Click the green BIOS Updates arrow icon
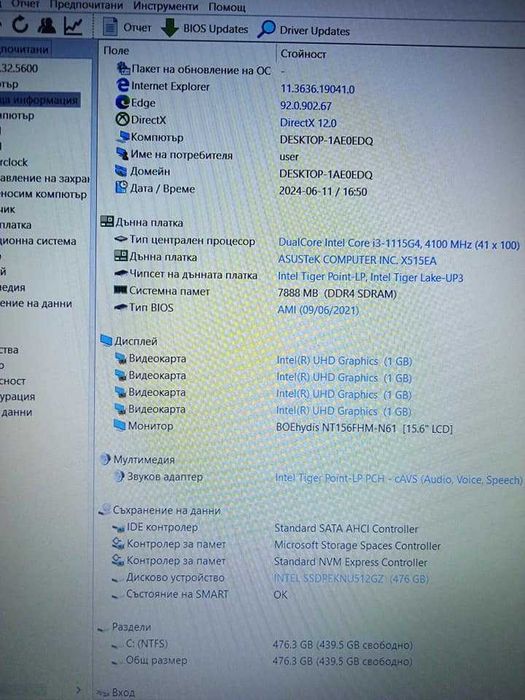 click(170, 28)
